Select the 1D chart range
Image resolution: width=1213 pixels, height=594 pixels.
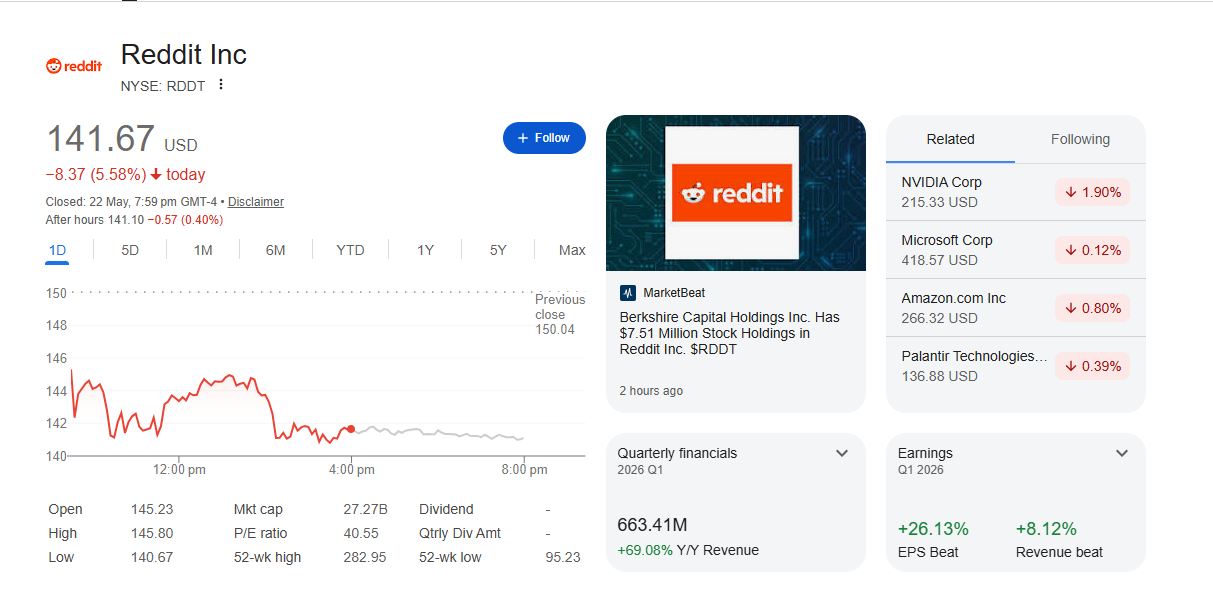57,250
